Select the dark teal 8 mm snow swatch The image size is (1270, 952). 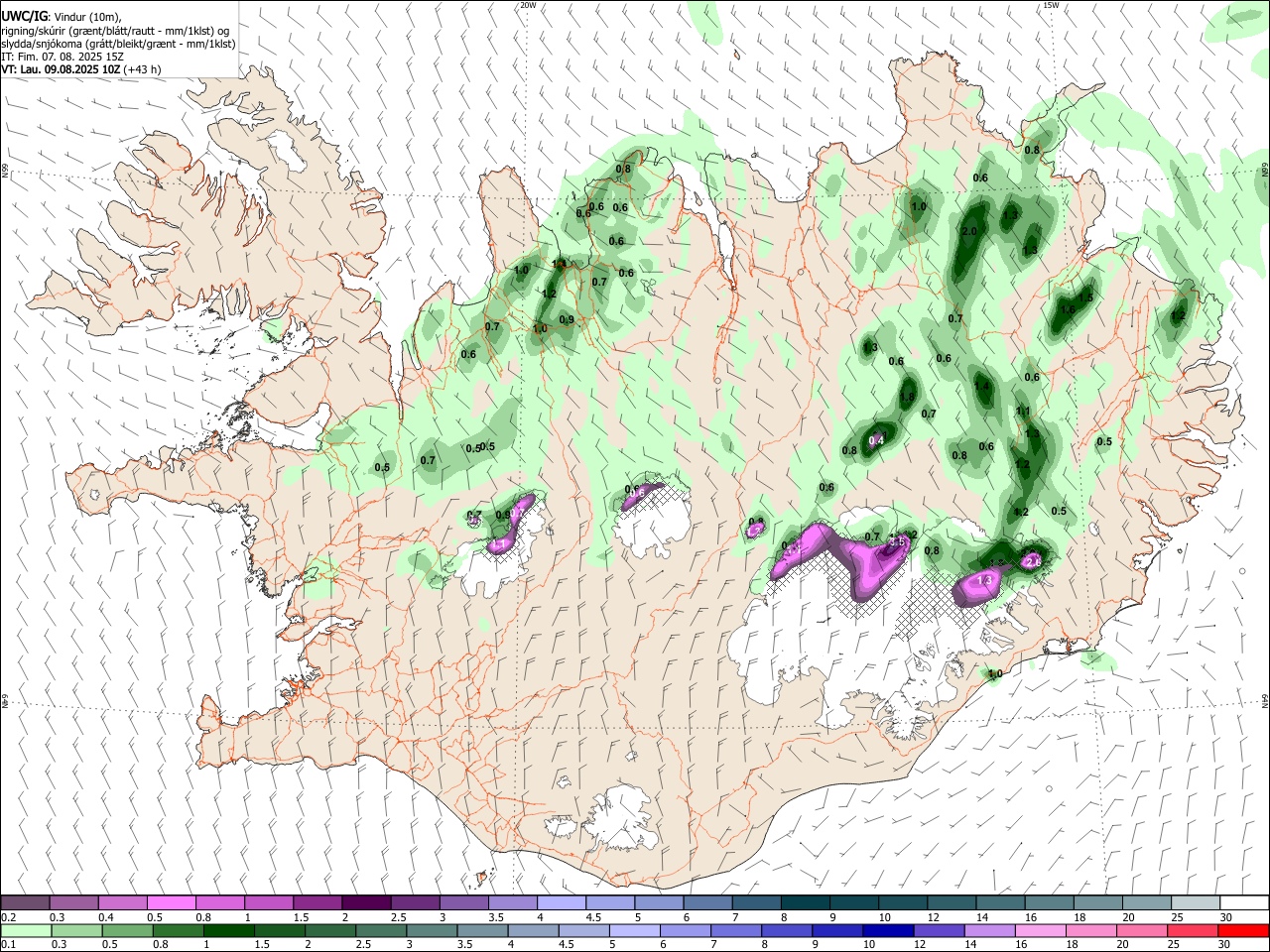(x=806, y=903)
